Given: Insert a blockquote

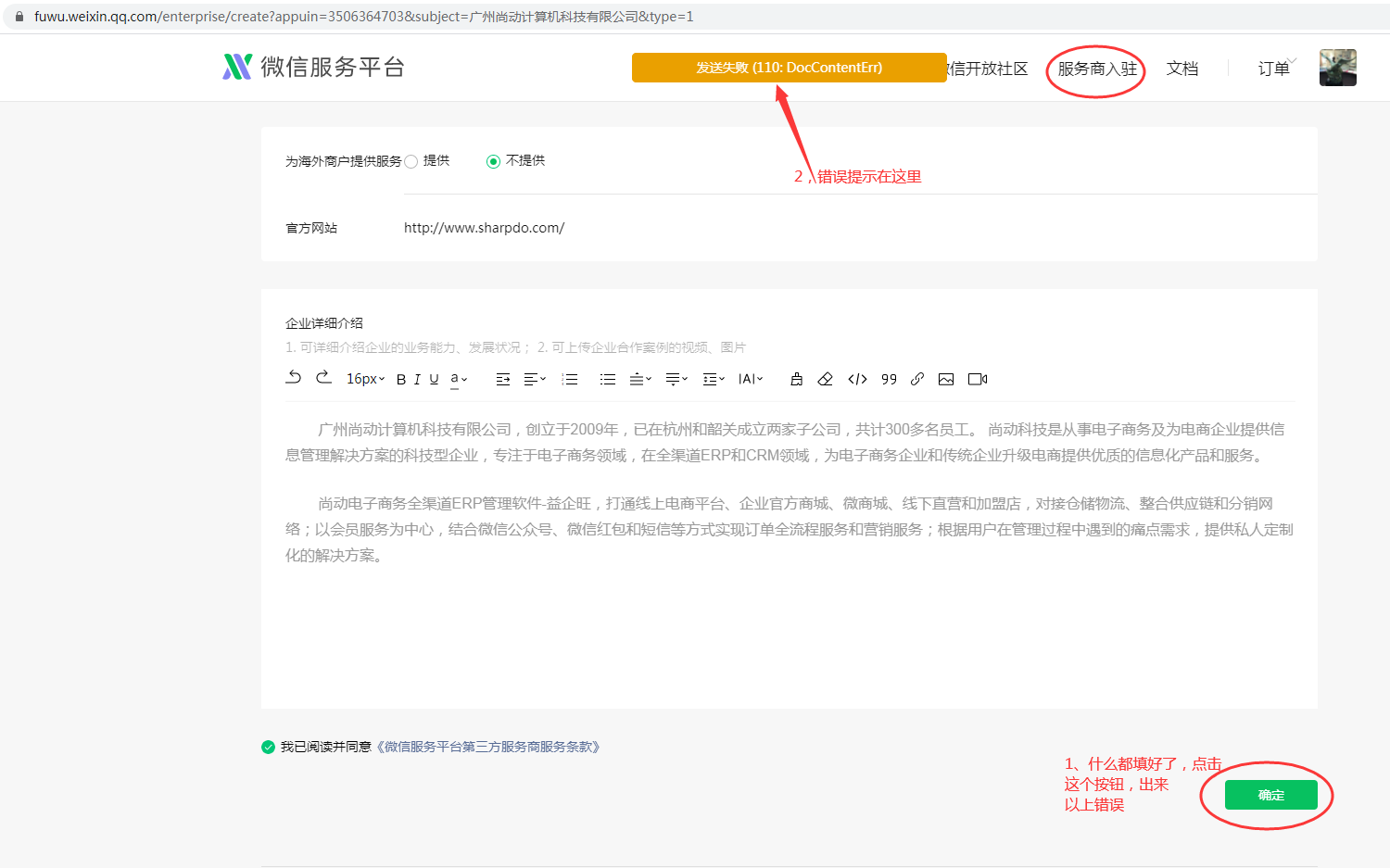Looking at the screenshot, I should (889, 379).
